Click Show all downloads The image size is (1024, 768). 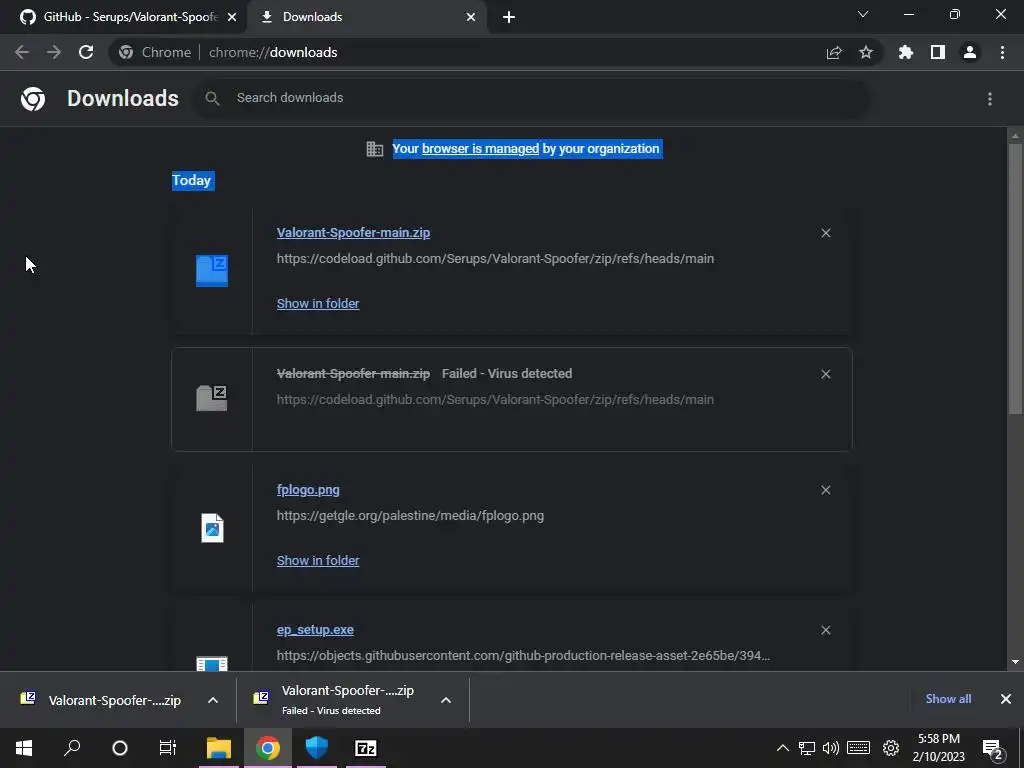tap(948, 699)
